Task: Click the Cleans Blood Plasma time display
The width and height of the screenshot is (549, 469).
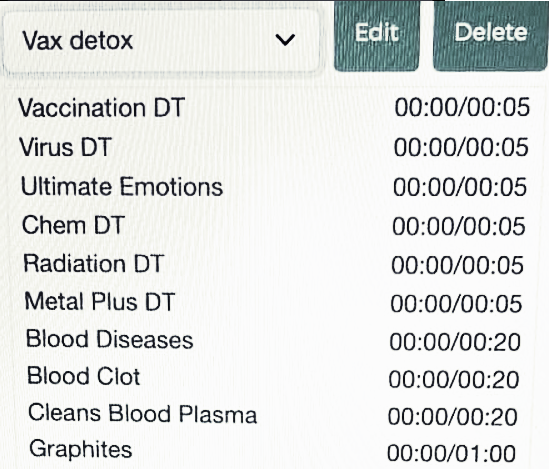Action: (452, 417)
